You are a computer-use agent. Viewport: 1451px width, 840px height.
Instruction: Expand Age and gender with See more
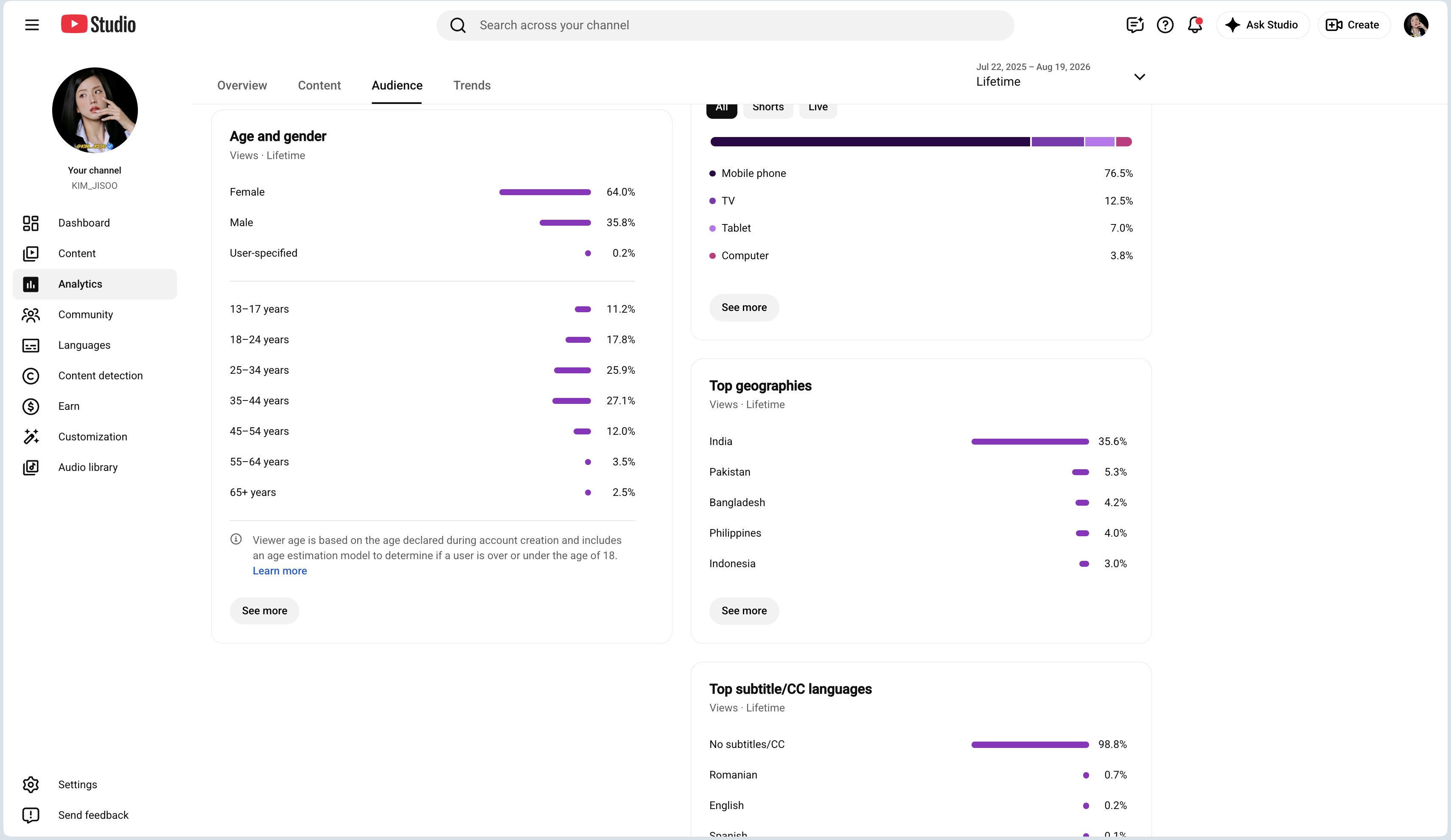click(264, 610)
